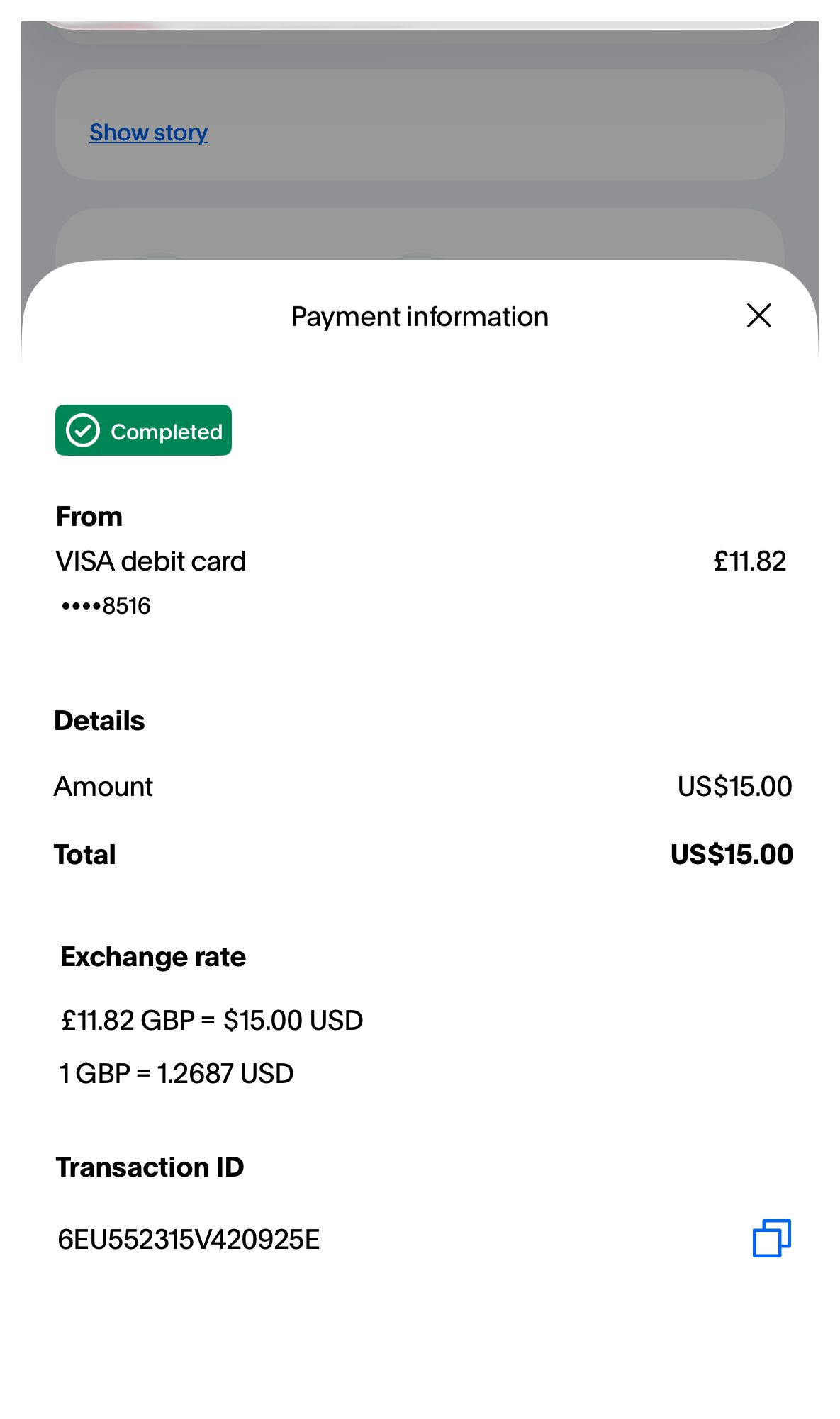840x1419 pixels.
Task: Tap the card number ending 8516
Action: [x=106, y=606]
